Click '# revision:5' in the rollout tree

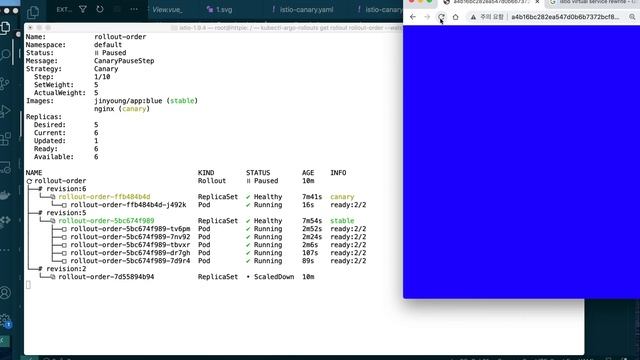point(62,213)
